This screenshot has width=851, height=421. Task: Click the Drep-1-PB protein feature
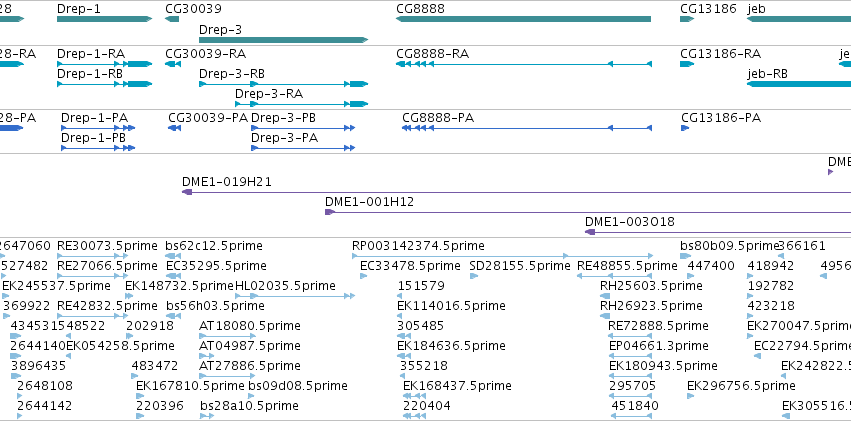(98, 148)
